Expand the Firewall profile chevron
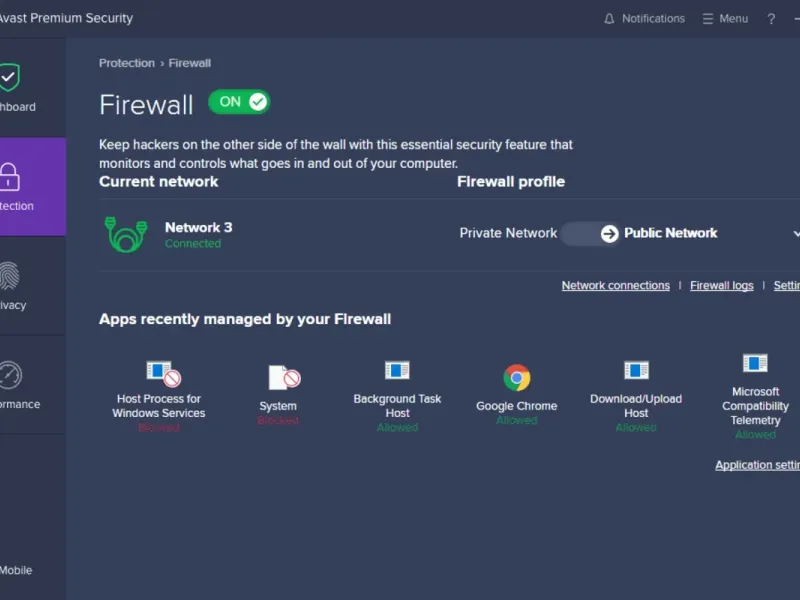 click(x=796, y=233)
